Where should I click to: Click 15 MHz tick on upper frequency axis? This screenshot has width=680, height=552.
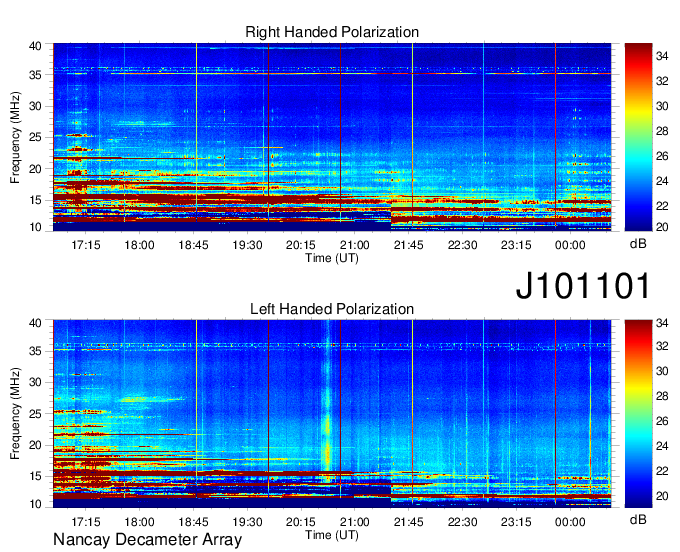click(35, 200)
